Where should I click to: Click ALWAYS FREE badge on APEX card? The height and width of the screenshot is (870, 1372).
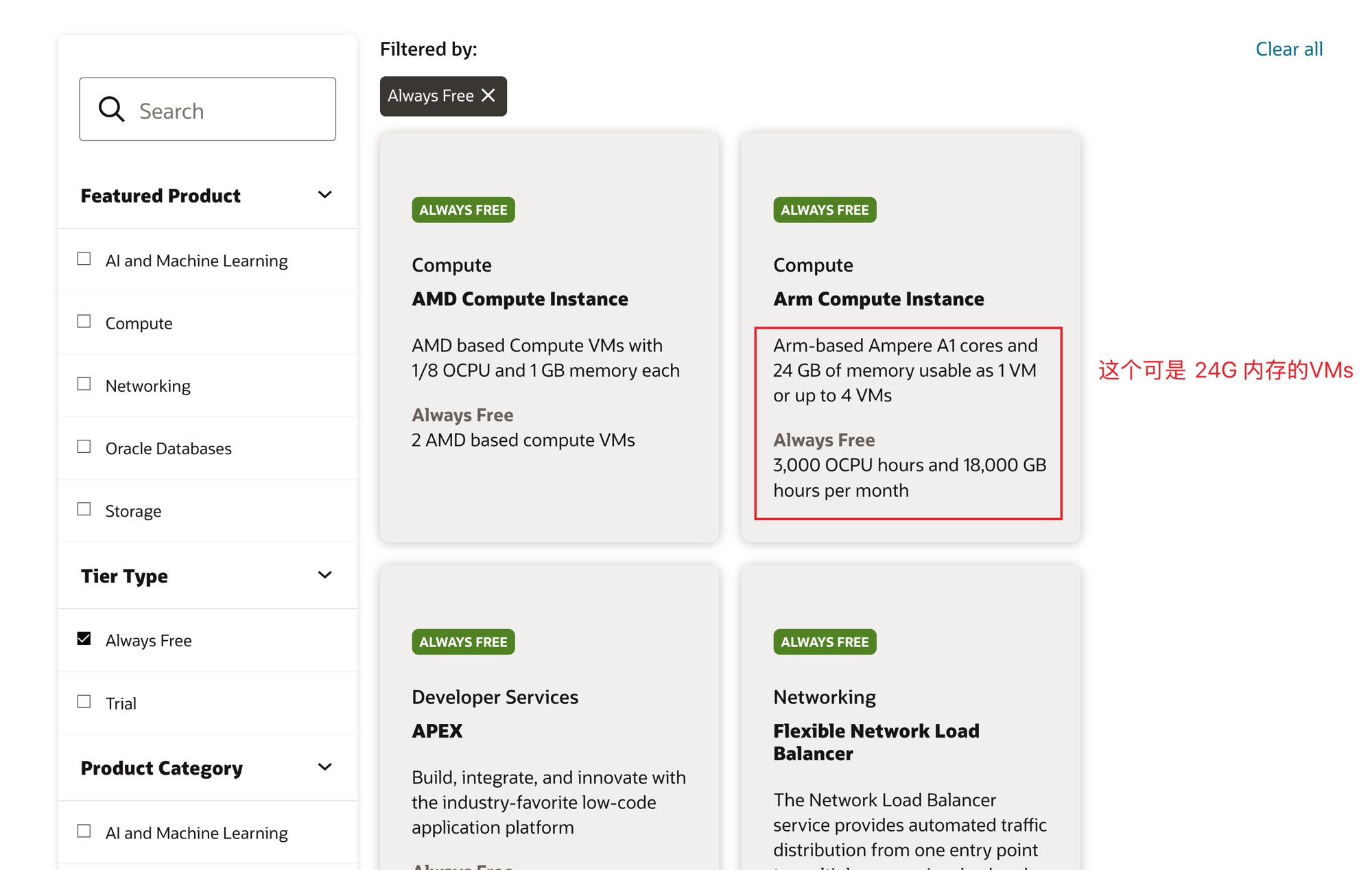click(x=463, y=642)
